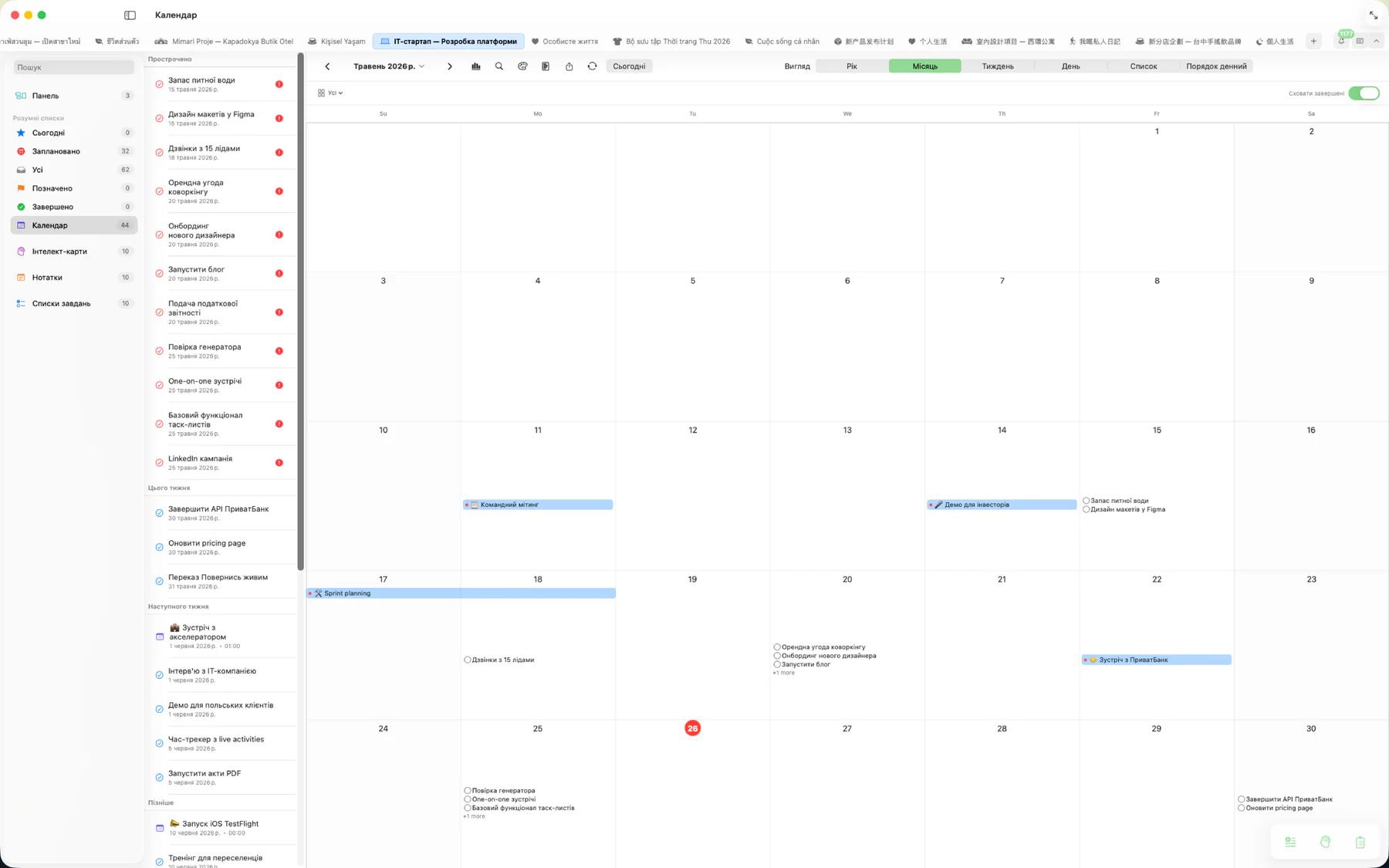Open Списки завдань in the sidebar
This screenshot has width=1389, height=868.
(73, 303)
